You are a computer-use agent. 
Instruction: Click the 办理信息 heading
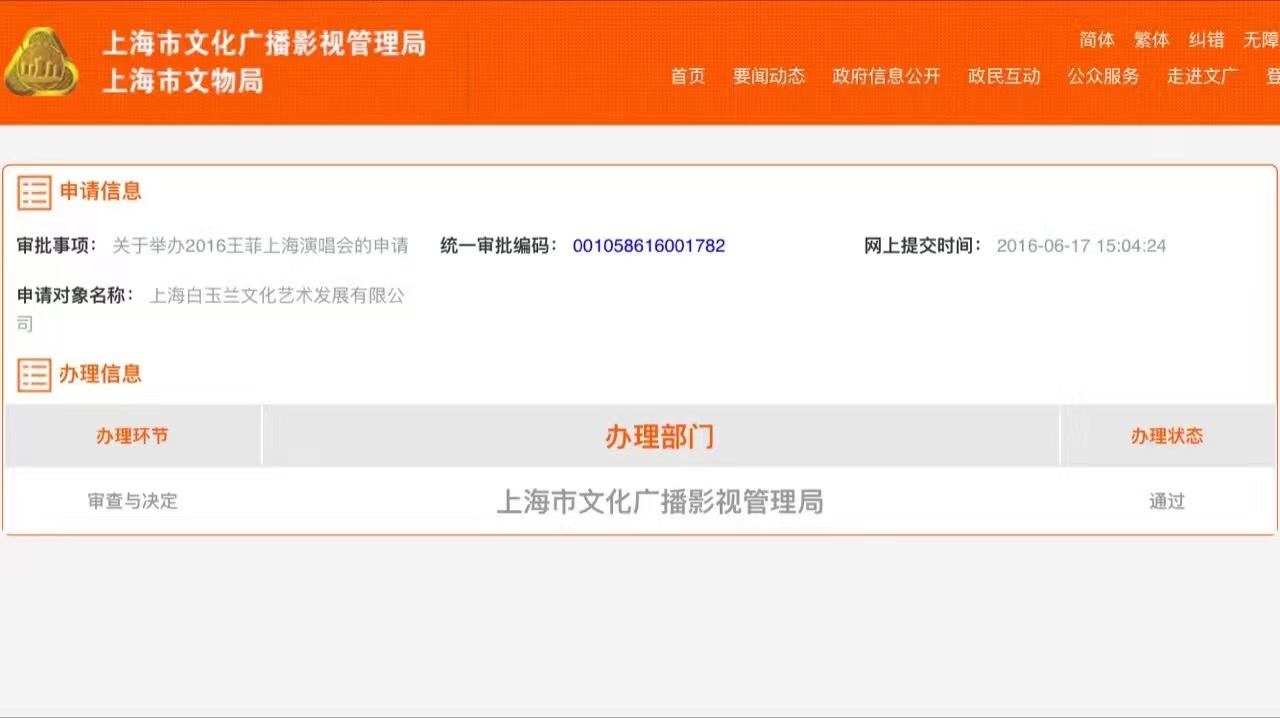[x=101, y=374]
